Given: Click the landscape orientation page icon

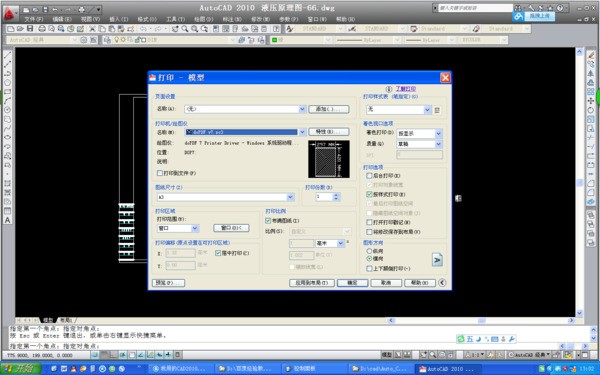Looking at the screenshot, I should coord(437,260).
